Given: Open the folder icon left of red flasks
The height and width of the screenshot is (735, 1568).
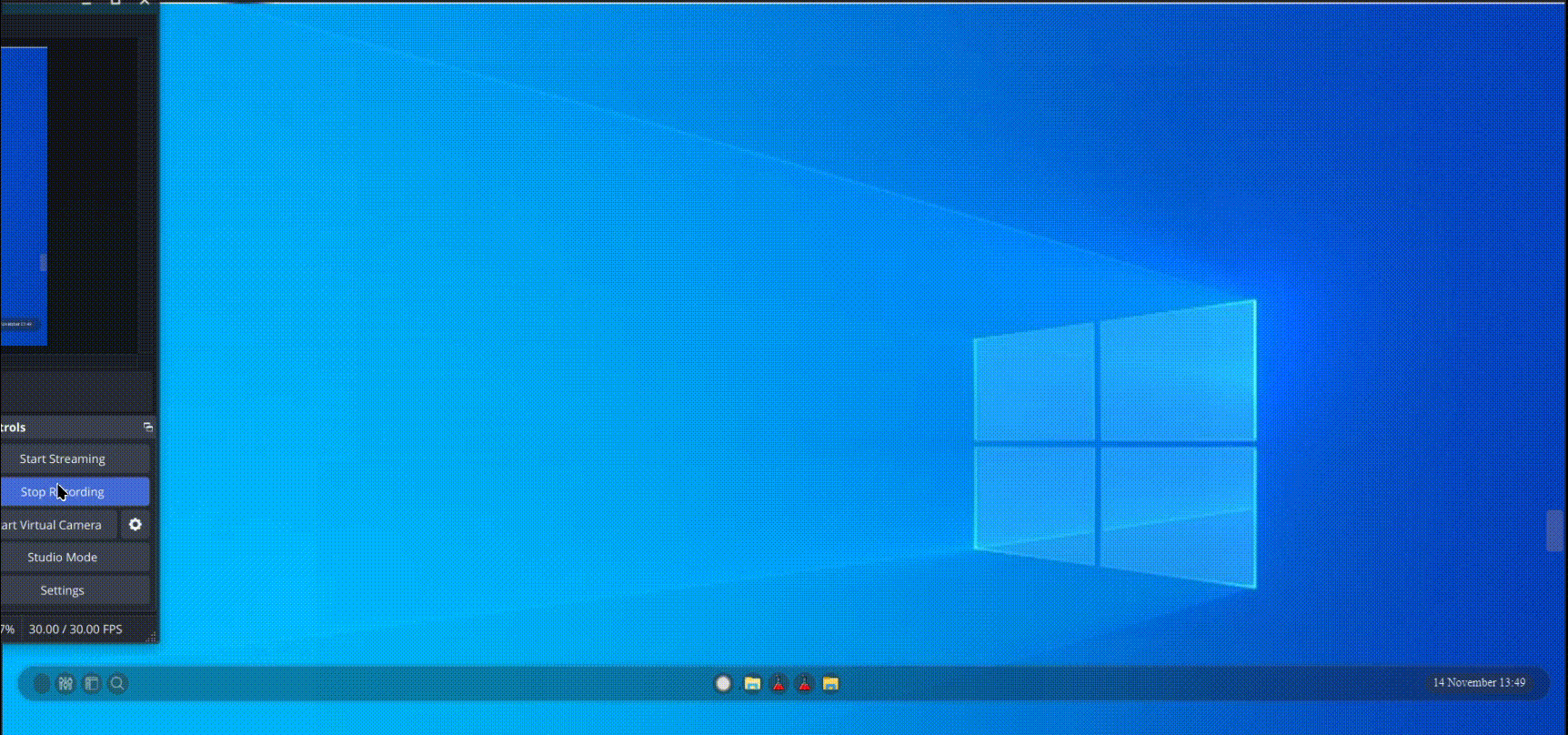Looking at the screenshot, I should (752, 683).
